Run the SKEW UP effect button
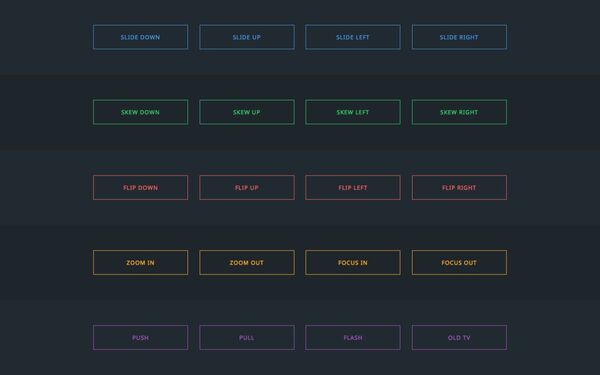Screen dimensions: 600x375 click(247, 112)
